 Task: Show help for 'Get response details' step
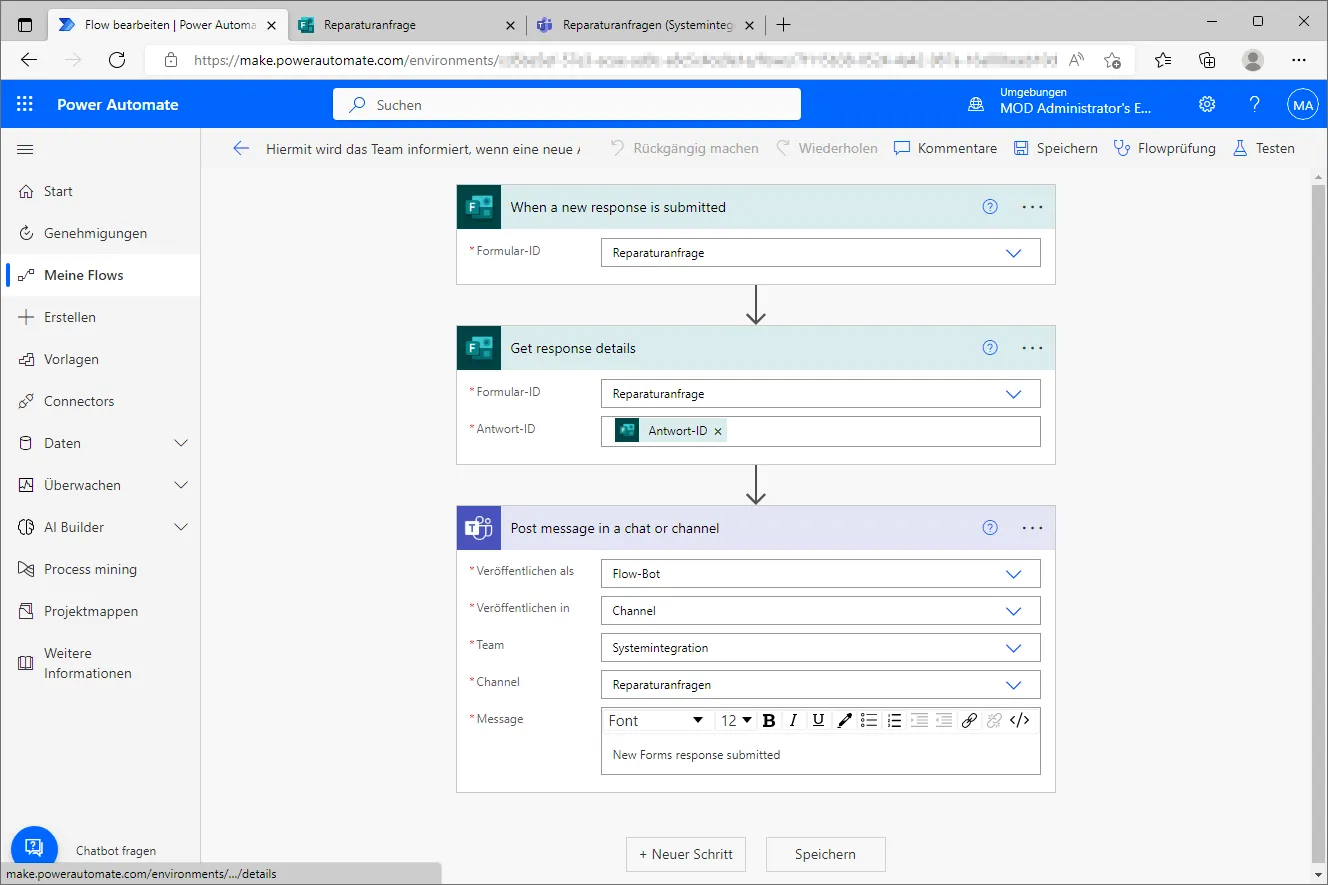tap(990, 348)
